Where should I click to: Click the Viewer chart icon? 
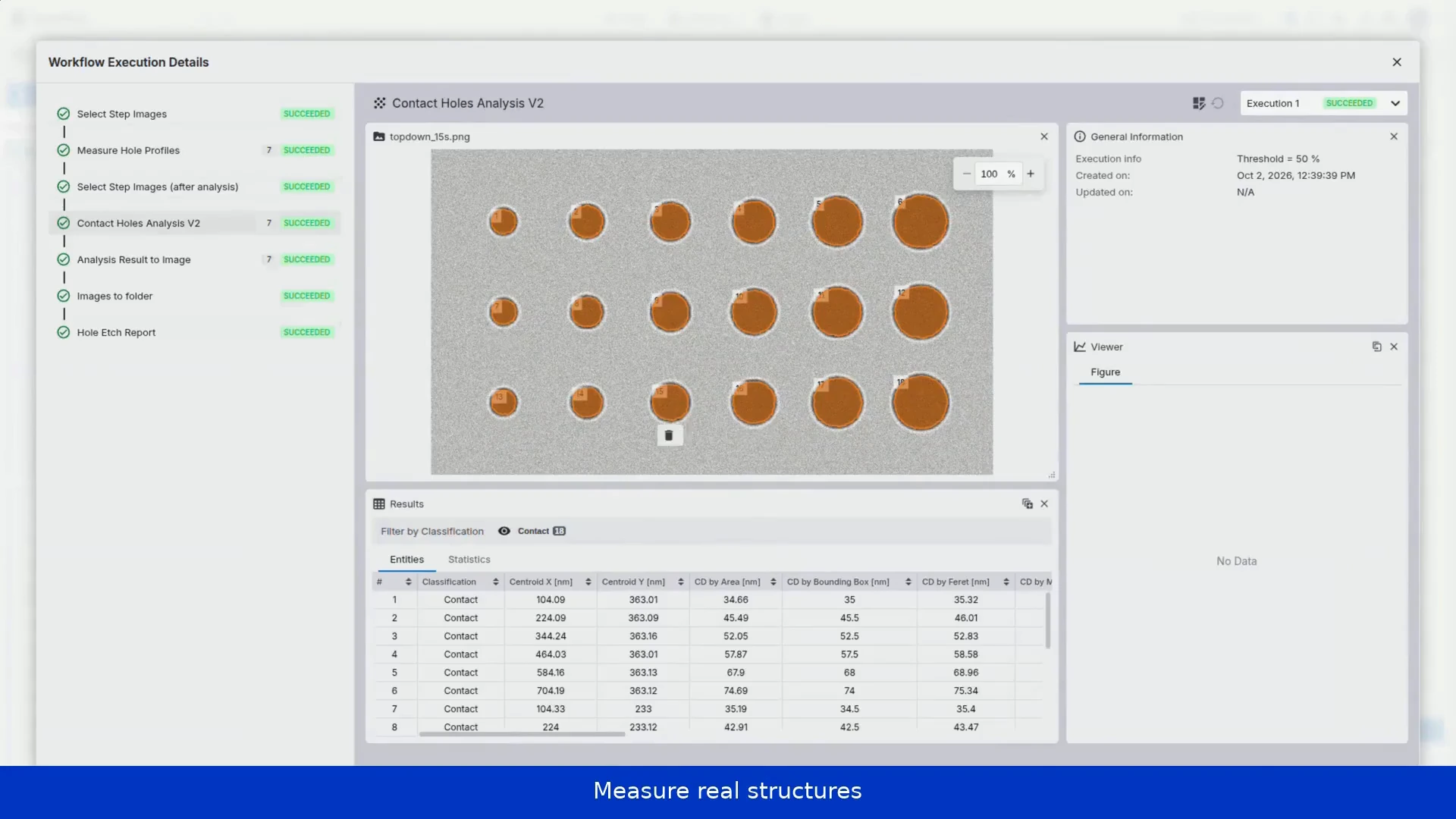pos(1080,347)
